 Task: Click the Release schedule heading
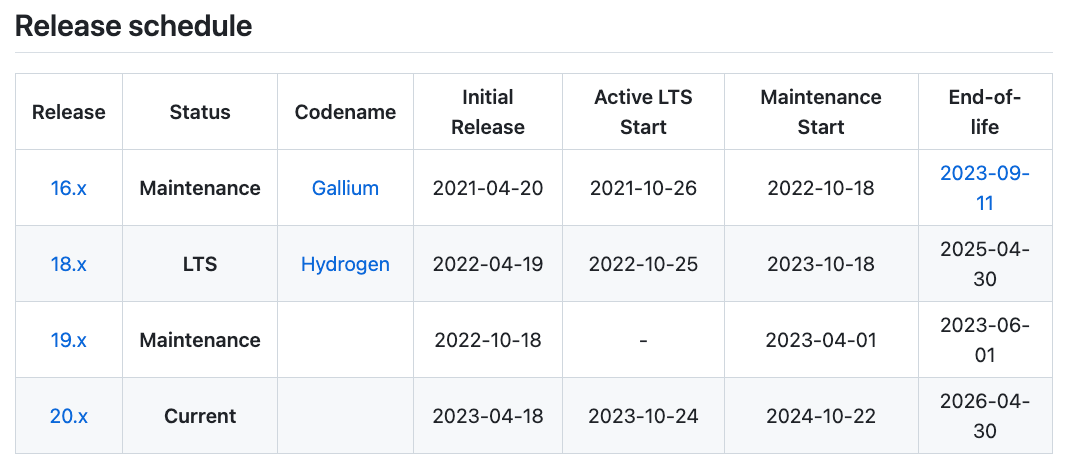point(133,27)
